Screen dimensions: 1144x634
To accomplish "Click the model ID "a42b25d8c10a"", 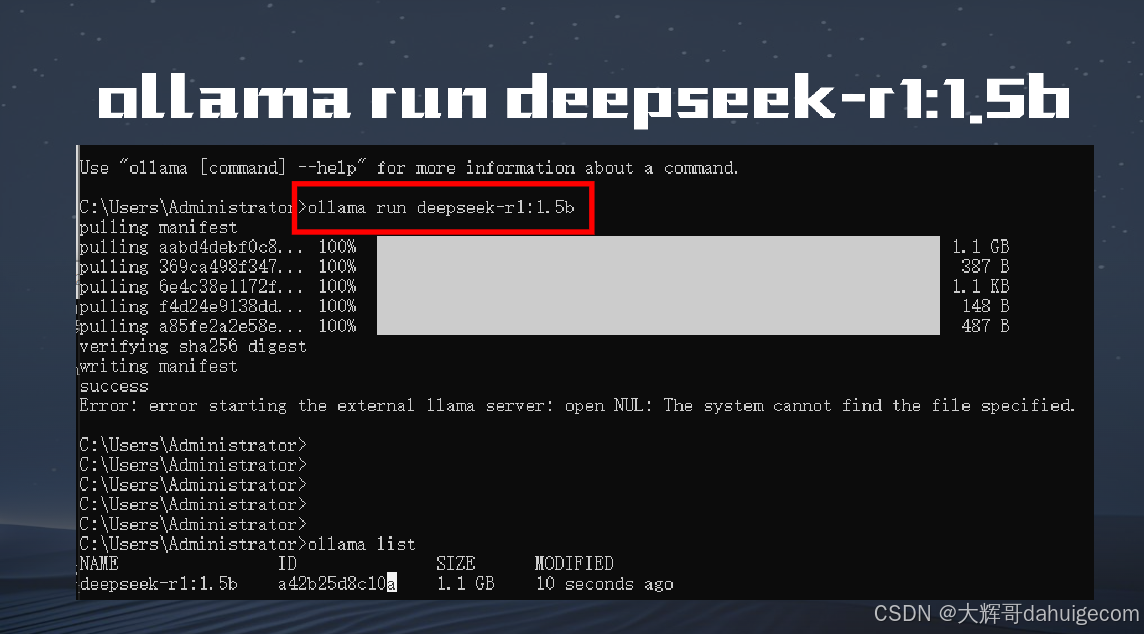I will [337, 584].
